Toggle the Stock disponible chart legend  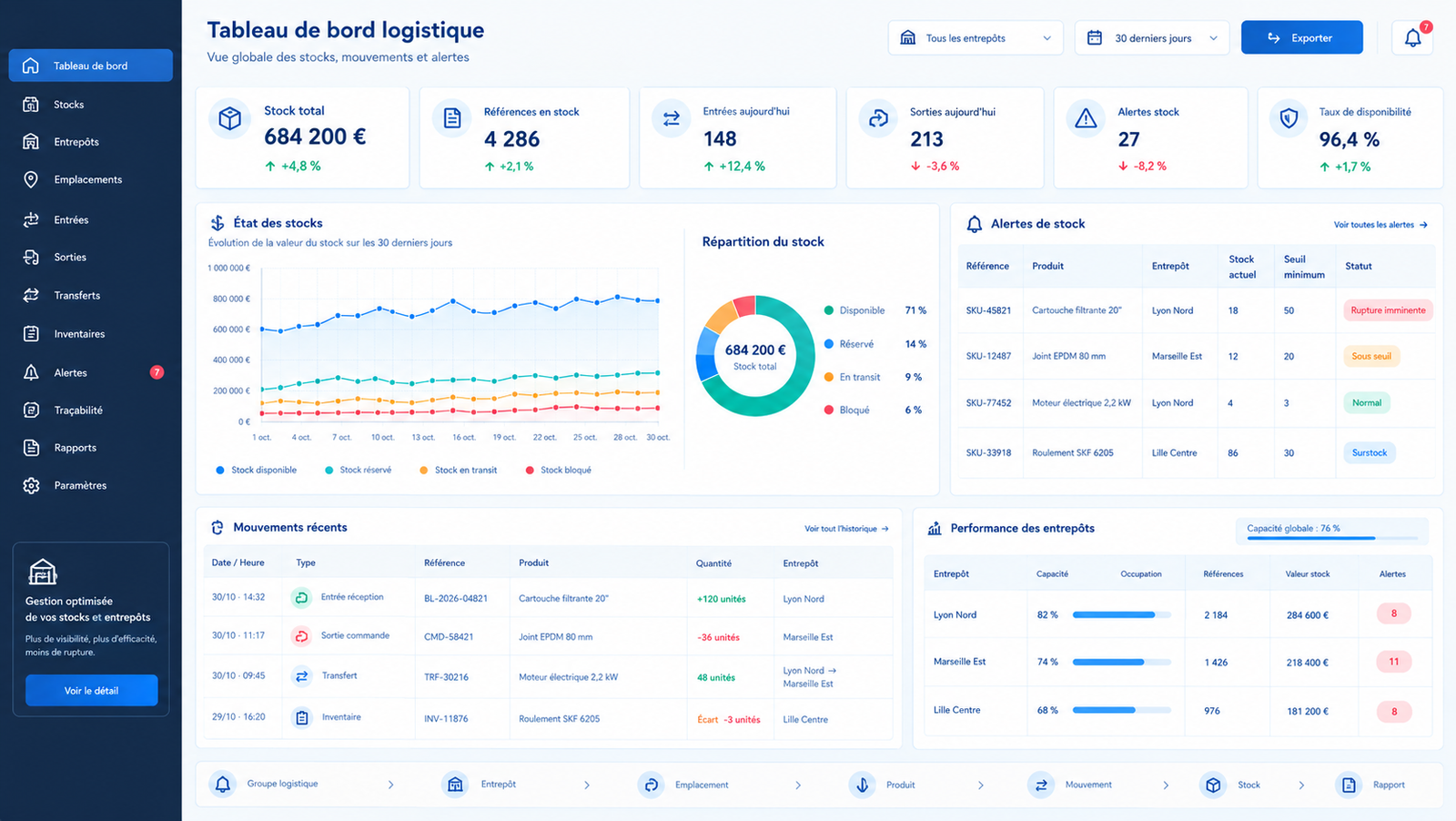click(x=256, y=471)
